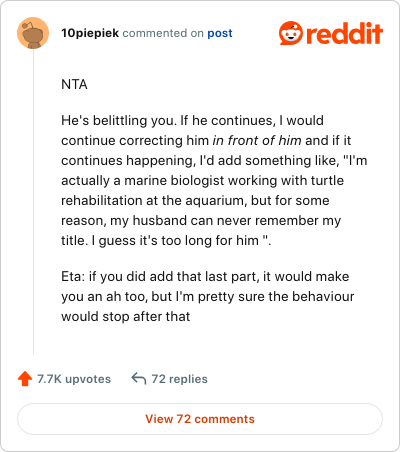Click the sentence 'He's belittling you.'

coord(119,121)
